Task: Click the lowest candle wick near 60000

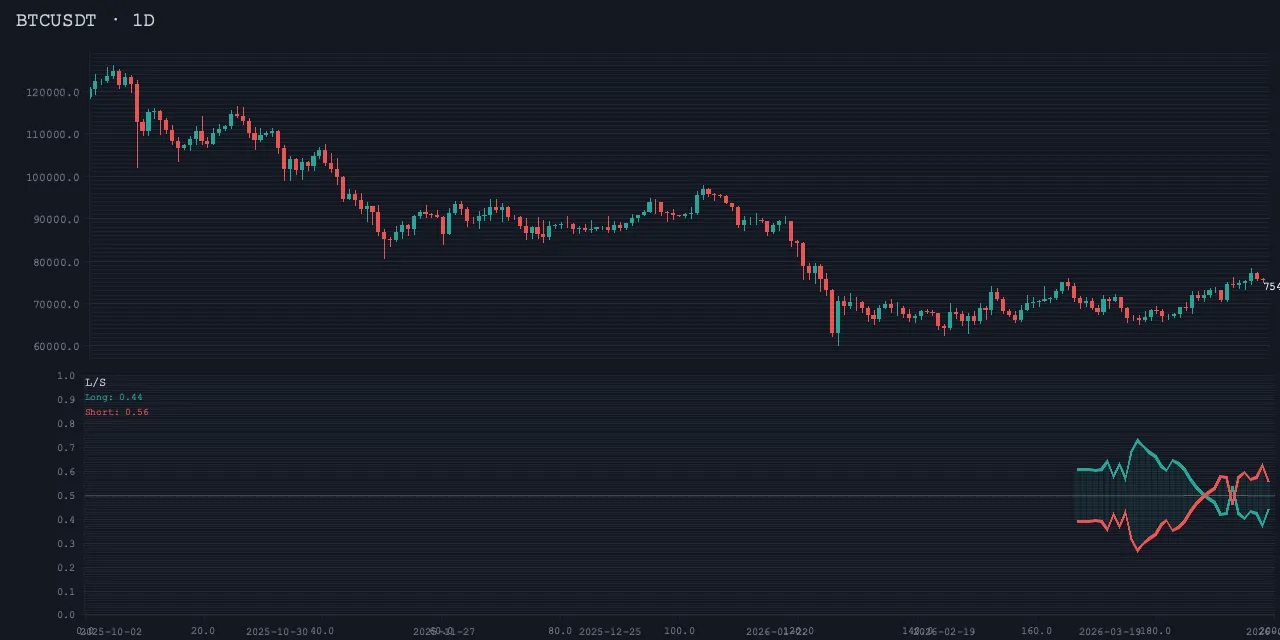Action: [x=838, y=343]
